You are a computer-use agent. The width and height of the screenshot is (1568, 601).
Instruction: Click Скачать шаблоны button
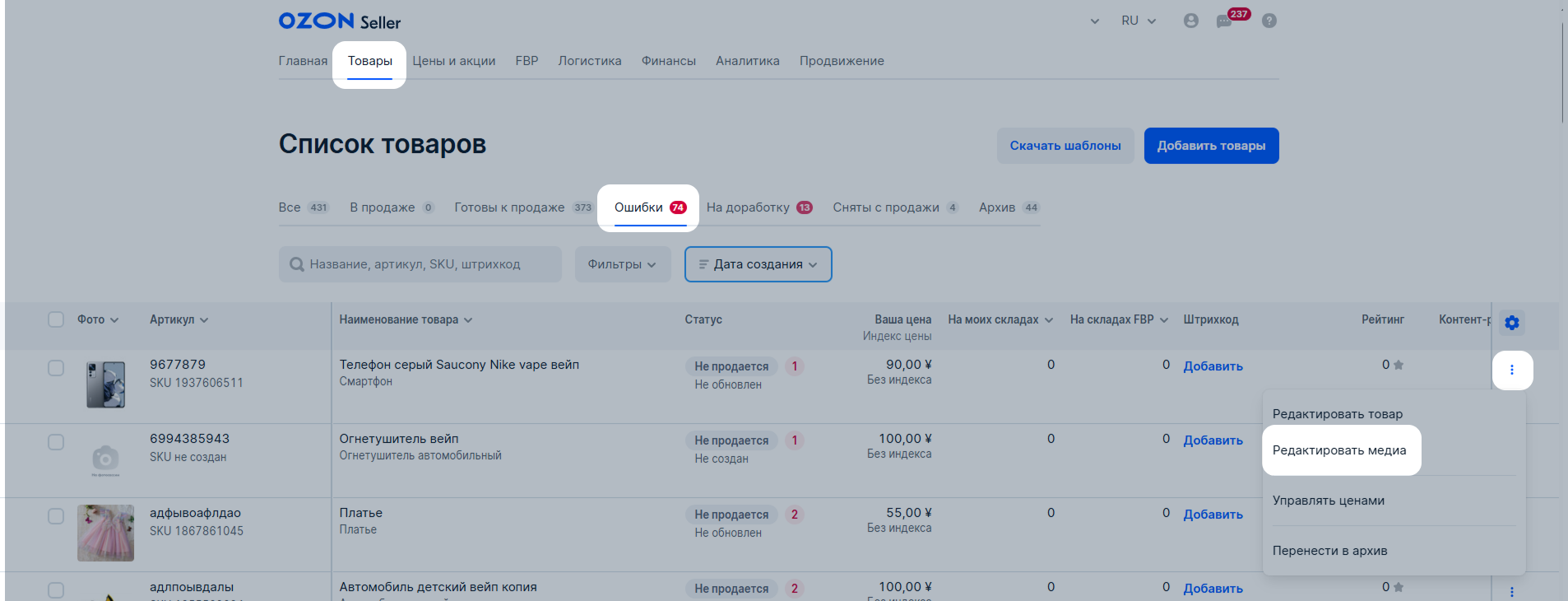(x=1065, y=146)
